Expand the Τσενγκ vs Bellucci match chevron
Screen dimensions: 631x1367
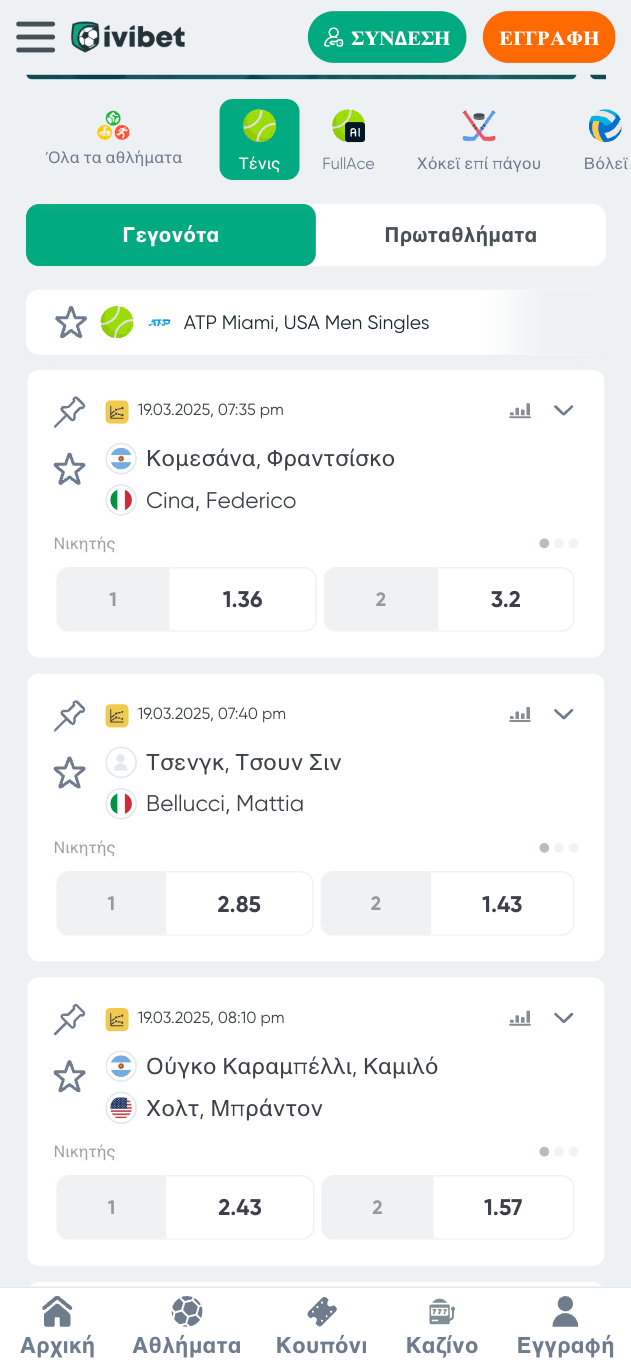(564, 714)
